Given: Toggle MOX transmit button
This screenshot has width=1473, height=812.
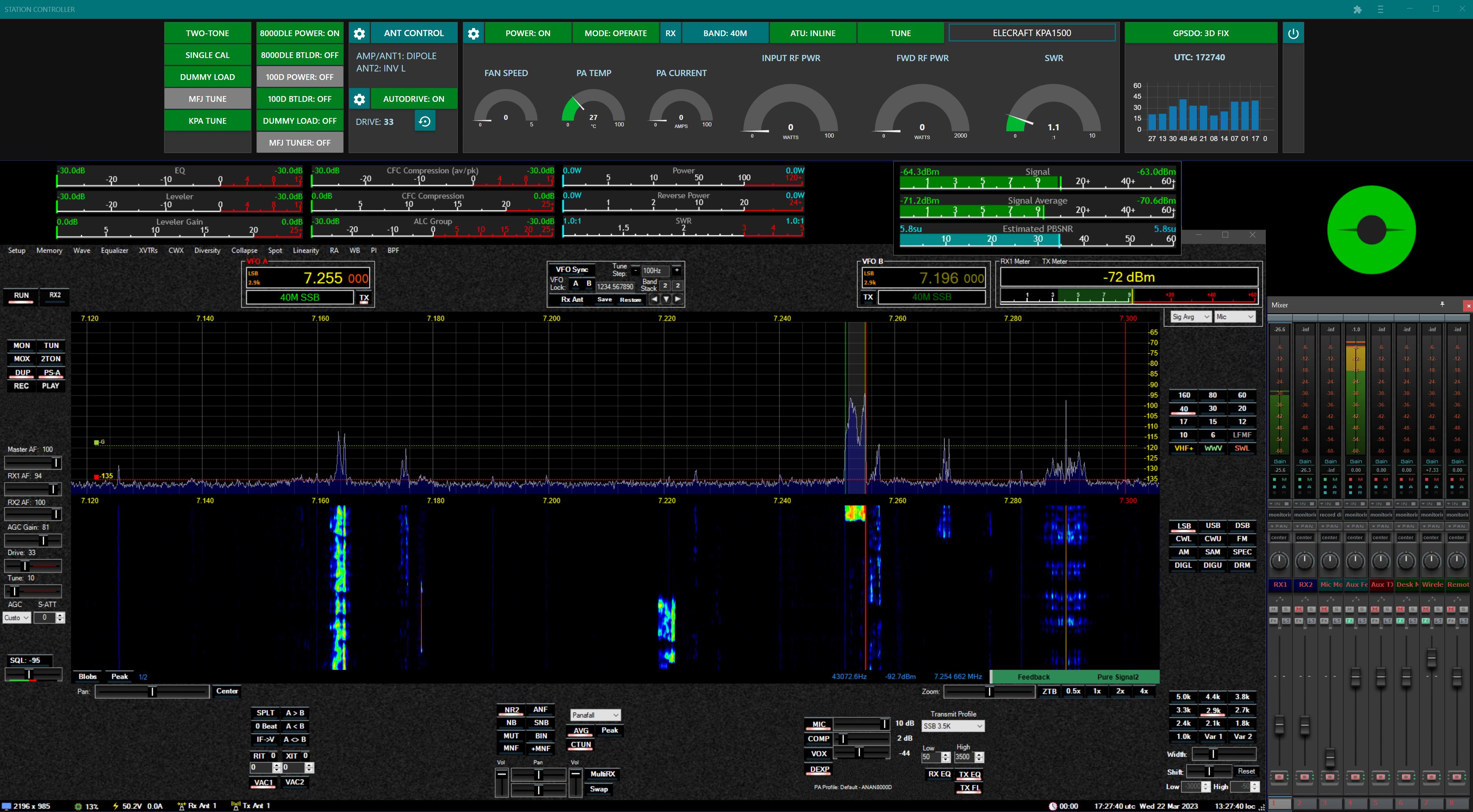Looking at the screenshot, I should point(22,359).
